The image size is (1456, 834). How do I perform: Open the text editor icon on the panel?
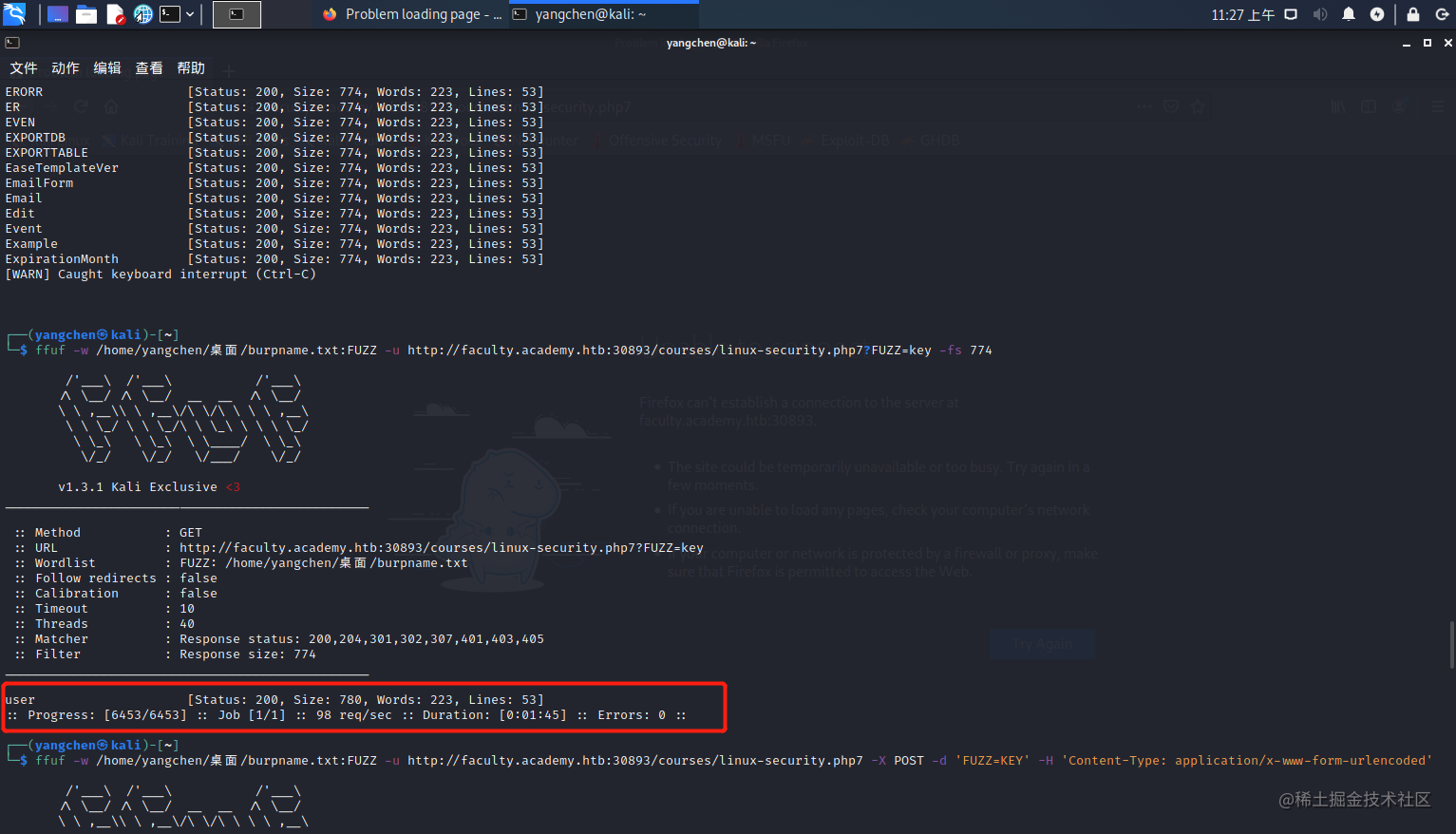tap(113, 13)
